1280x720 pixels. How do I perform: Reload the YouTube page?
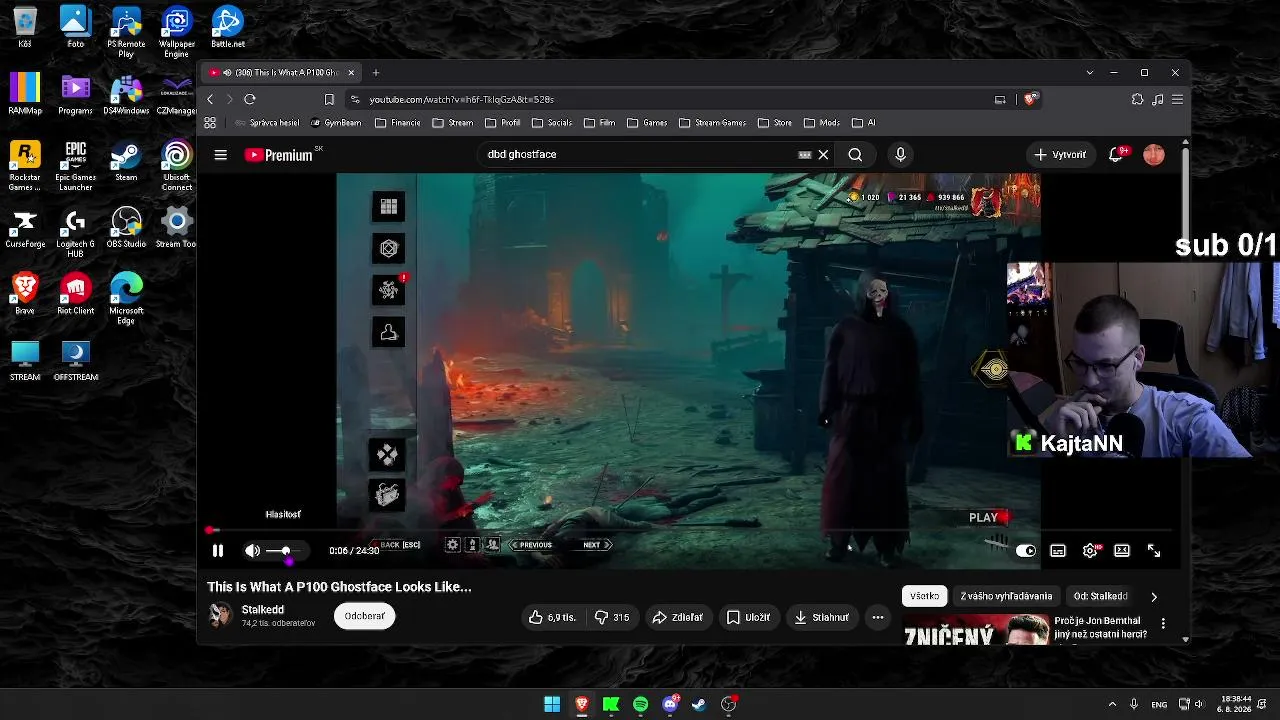click(x=250, y=99)
